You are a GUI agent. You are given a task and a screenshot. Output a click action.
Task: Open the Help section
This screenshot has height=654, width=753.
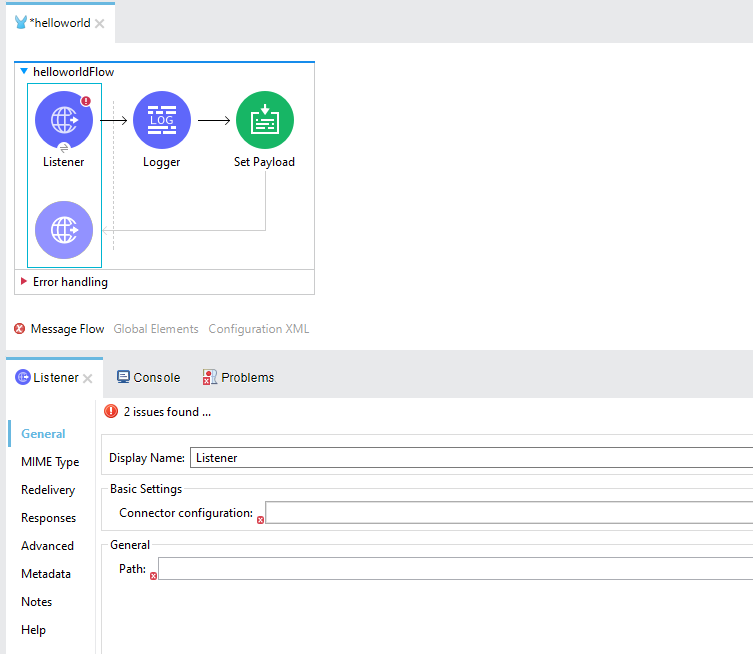[x=34, y=630]
